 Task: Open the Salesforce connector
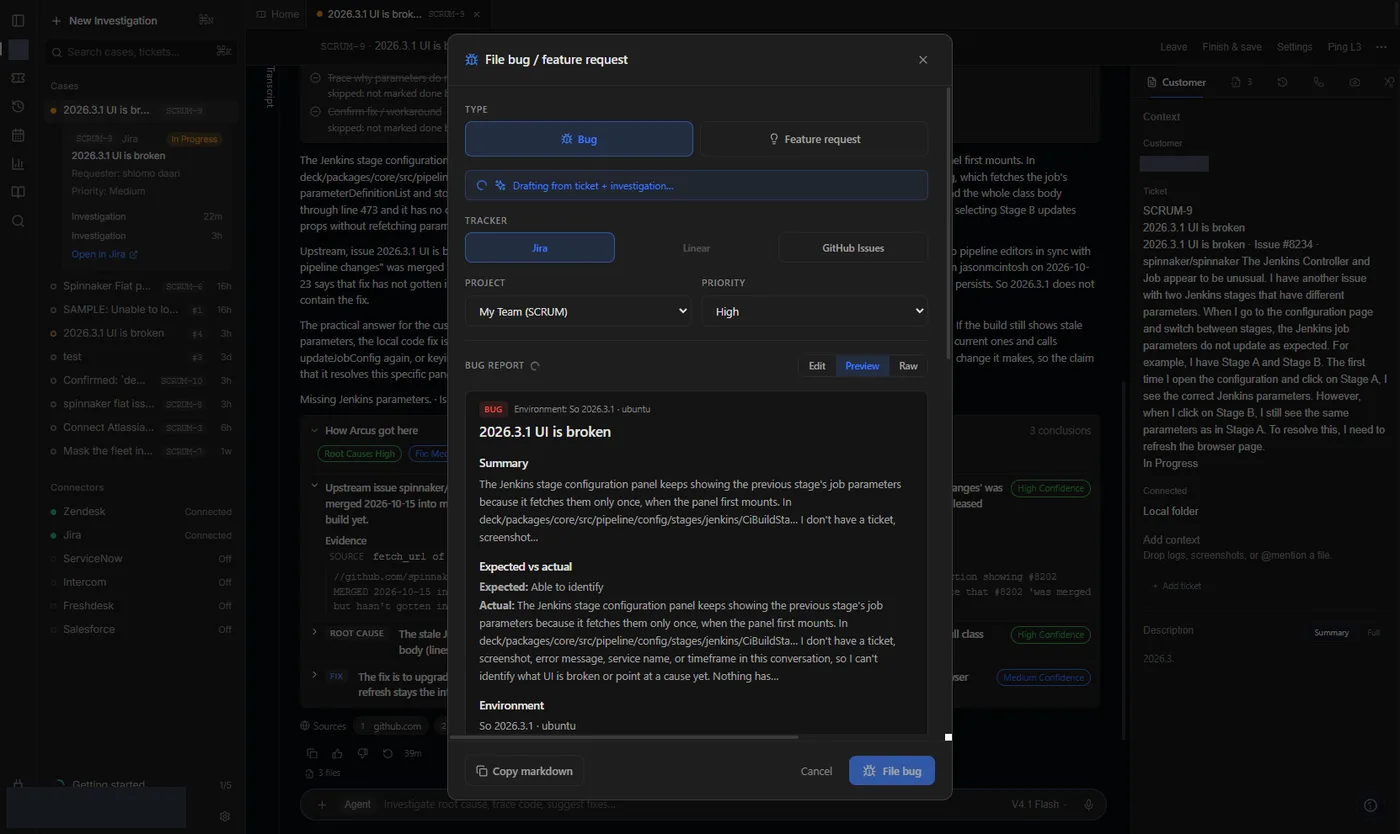tap(141, 629)
